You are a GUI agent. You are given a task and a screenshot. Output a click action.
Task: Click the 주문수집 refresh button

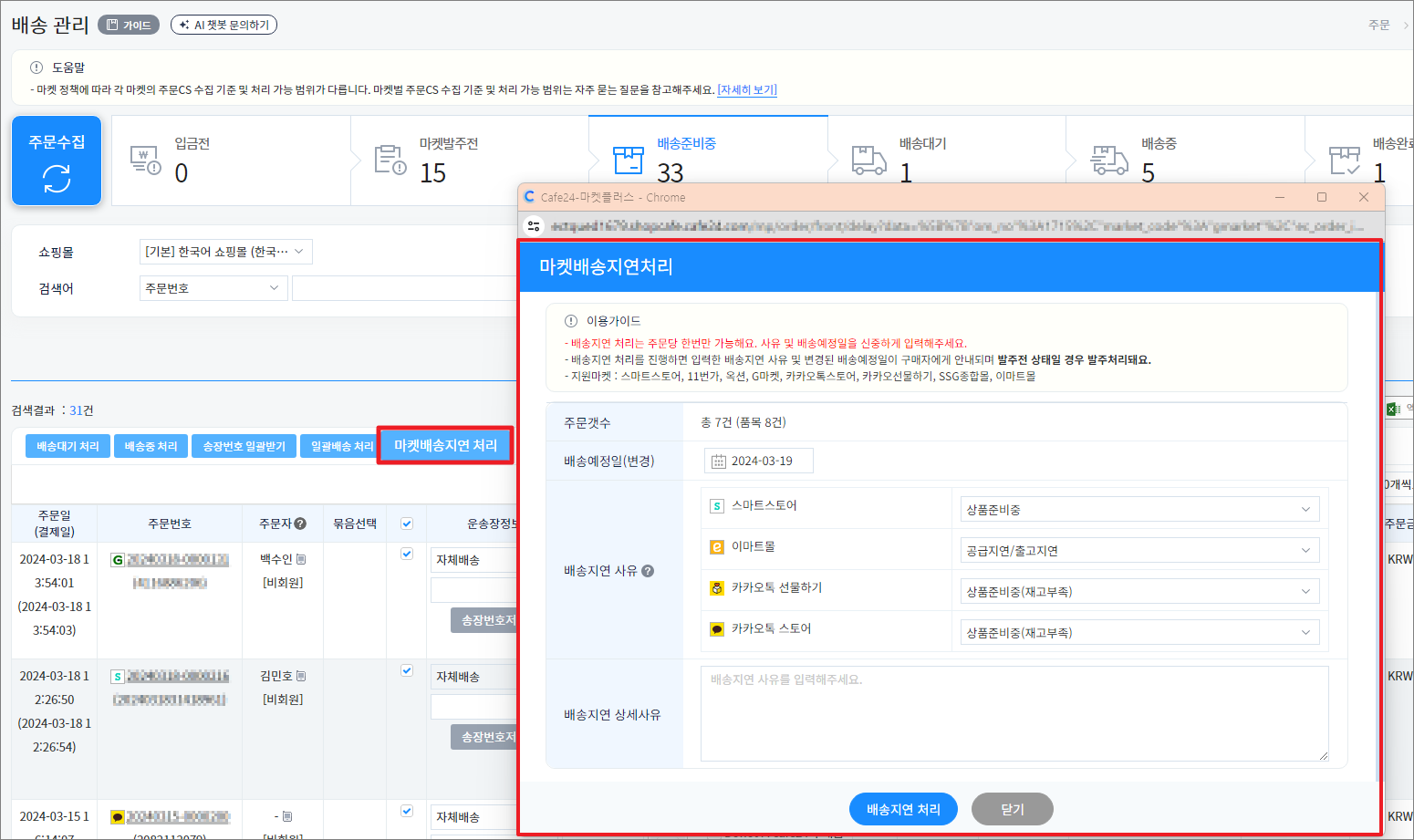click(x=57, y=161)
